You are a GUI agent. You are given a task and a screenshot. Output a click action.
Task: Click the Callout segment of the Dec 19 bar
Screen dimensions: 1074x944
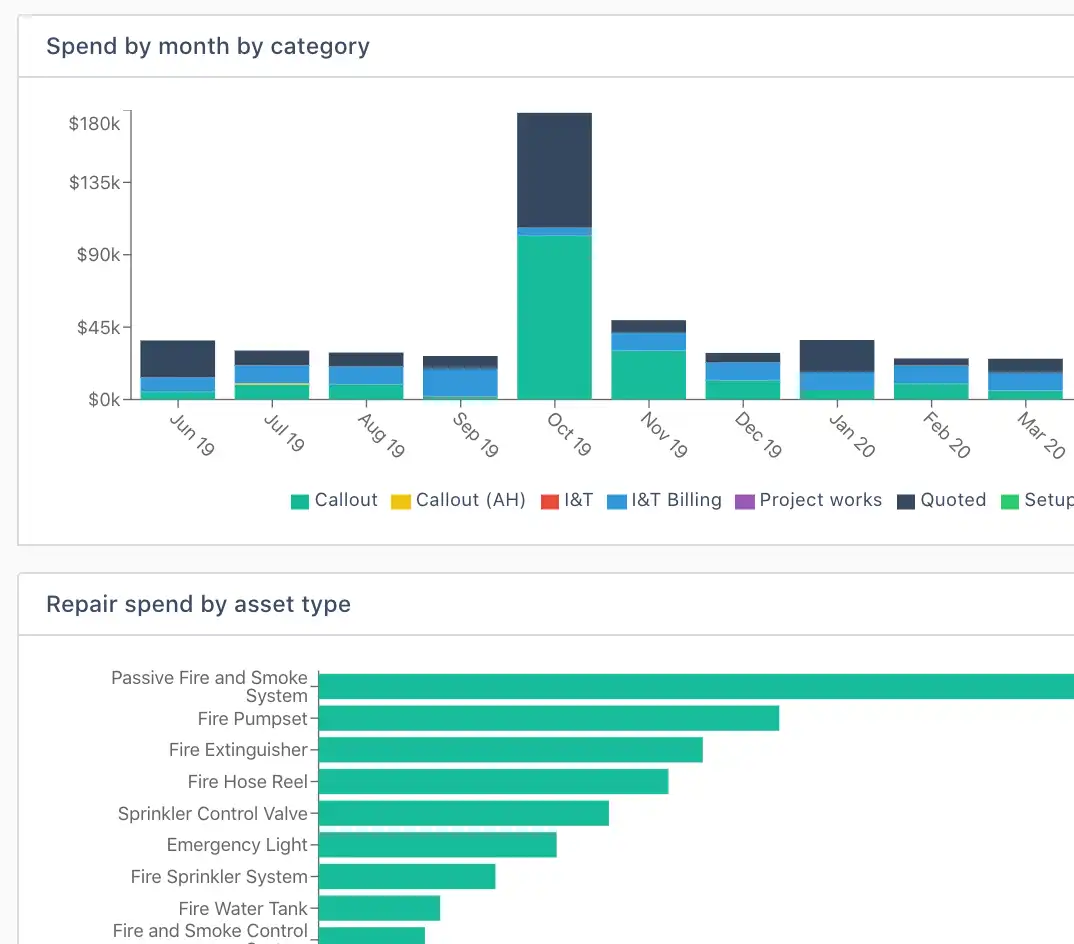742,390
